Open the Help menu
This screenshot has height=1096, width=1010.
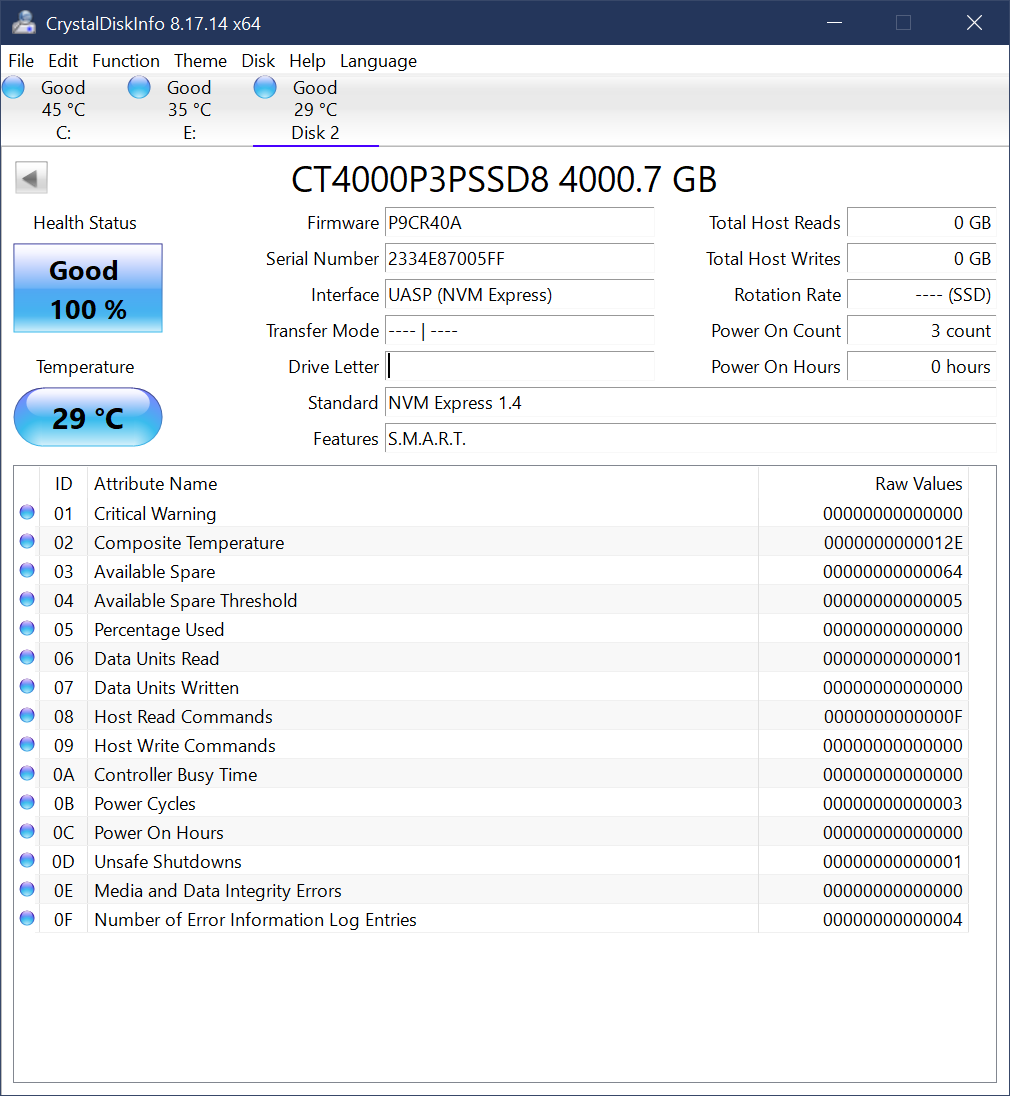point(308,61)
